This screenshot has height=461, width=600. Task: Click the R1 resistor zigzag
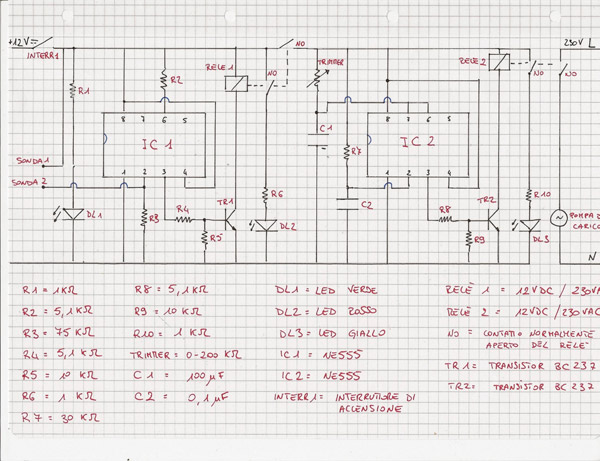point(74,92)
